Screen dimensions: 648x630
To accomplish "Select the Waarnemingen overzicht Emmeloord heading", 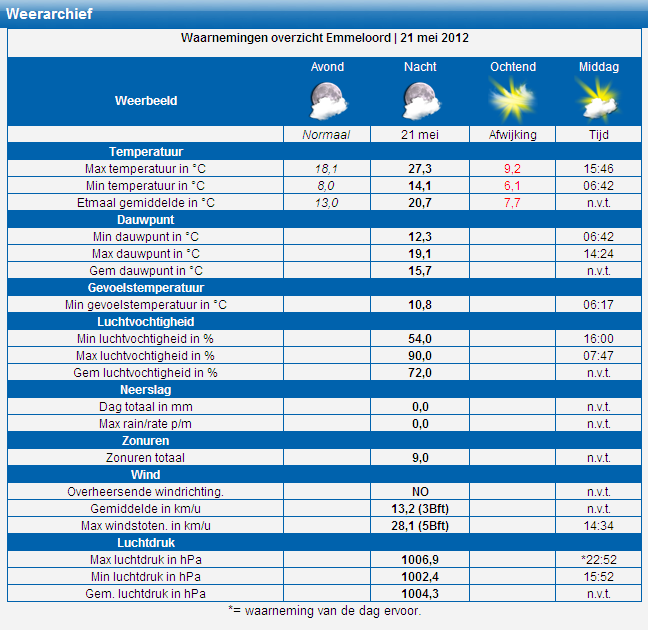I will click(325, 38).
